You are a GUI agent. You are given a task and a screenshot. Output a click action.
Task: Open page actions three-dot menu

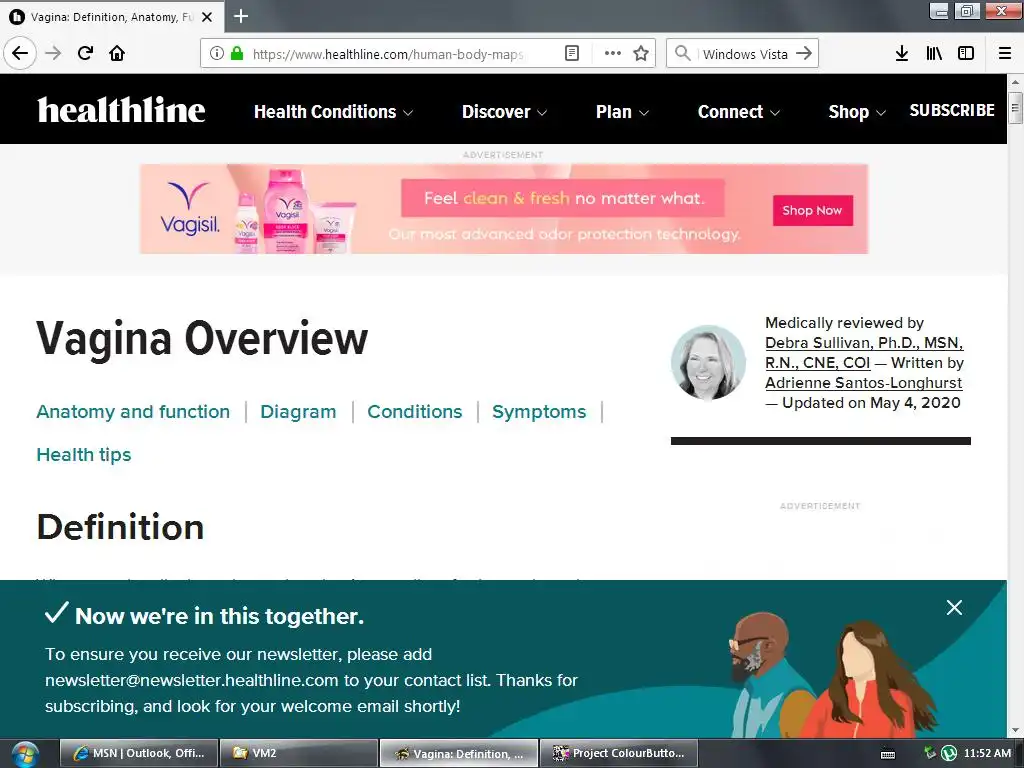tap(613, 54)
